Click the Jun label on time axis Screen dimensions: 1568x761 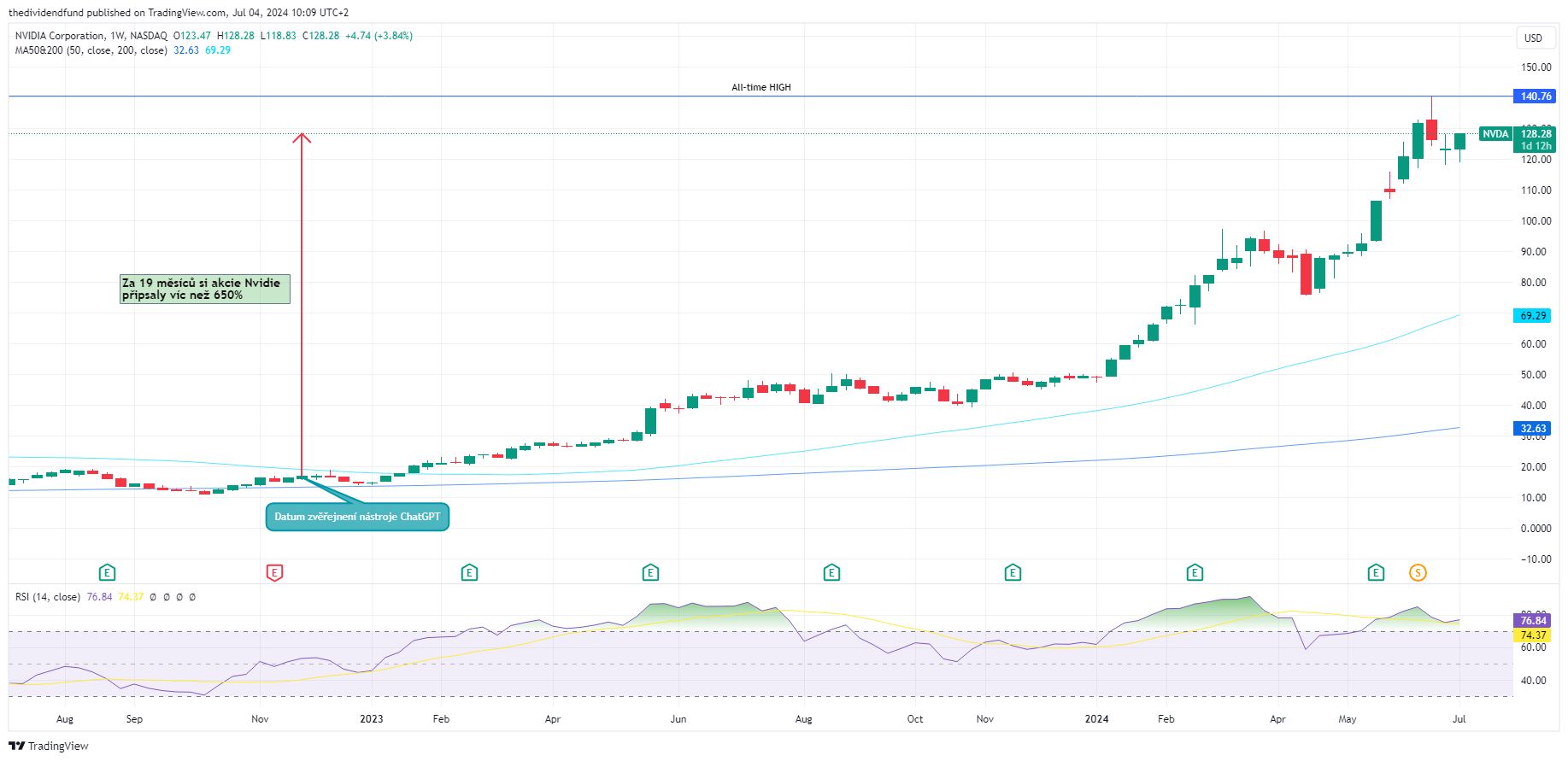[x=678, y=719]
